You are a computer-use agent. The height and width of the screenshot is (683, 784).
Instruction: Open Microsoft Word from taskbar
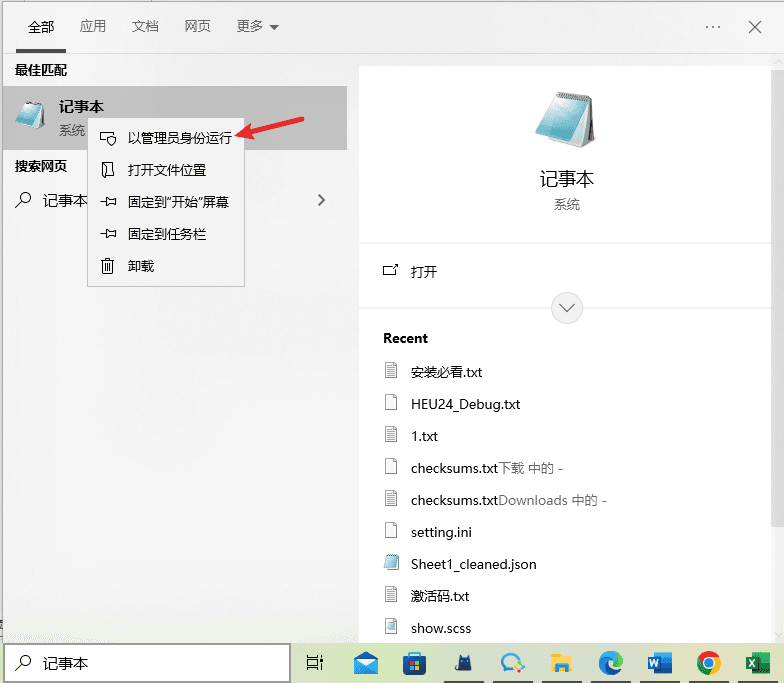coord(660,663)
